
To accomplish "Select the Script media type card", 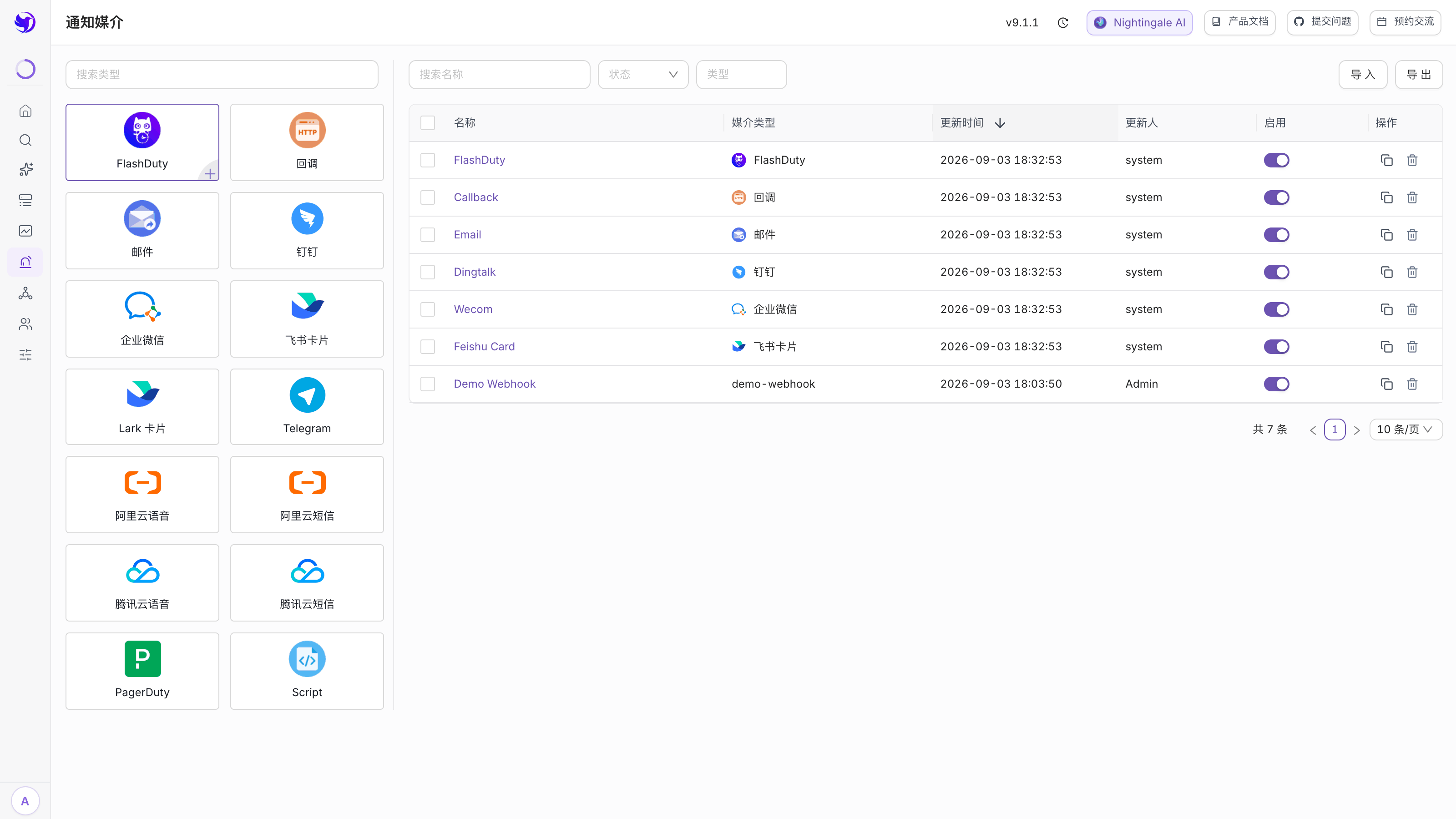I will [x=307, y=671].
